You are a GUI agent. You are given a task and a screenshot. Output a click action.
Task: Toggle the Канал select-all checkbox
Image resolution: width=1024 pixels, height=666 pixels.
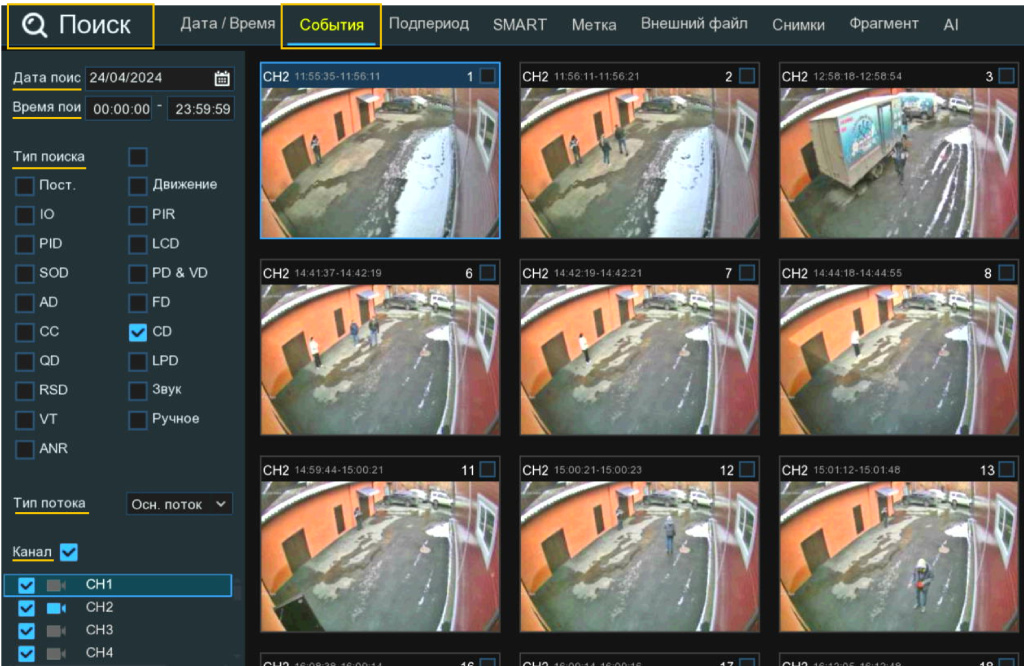point(69,551)
